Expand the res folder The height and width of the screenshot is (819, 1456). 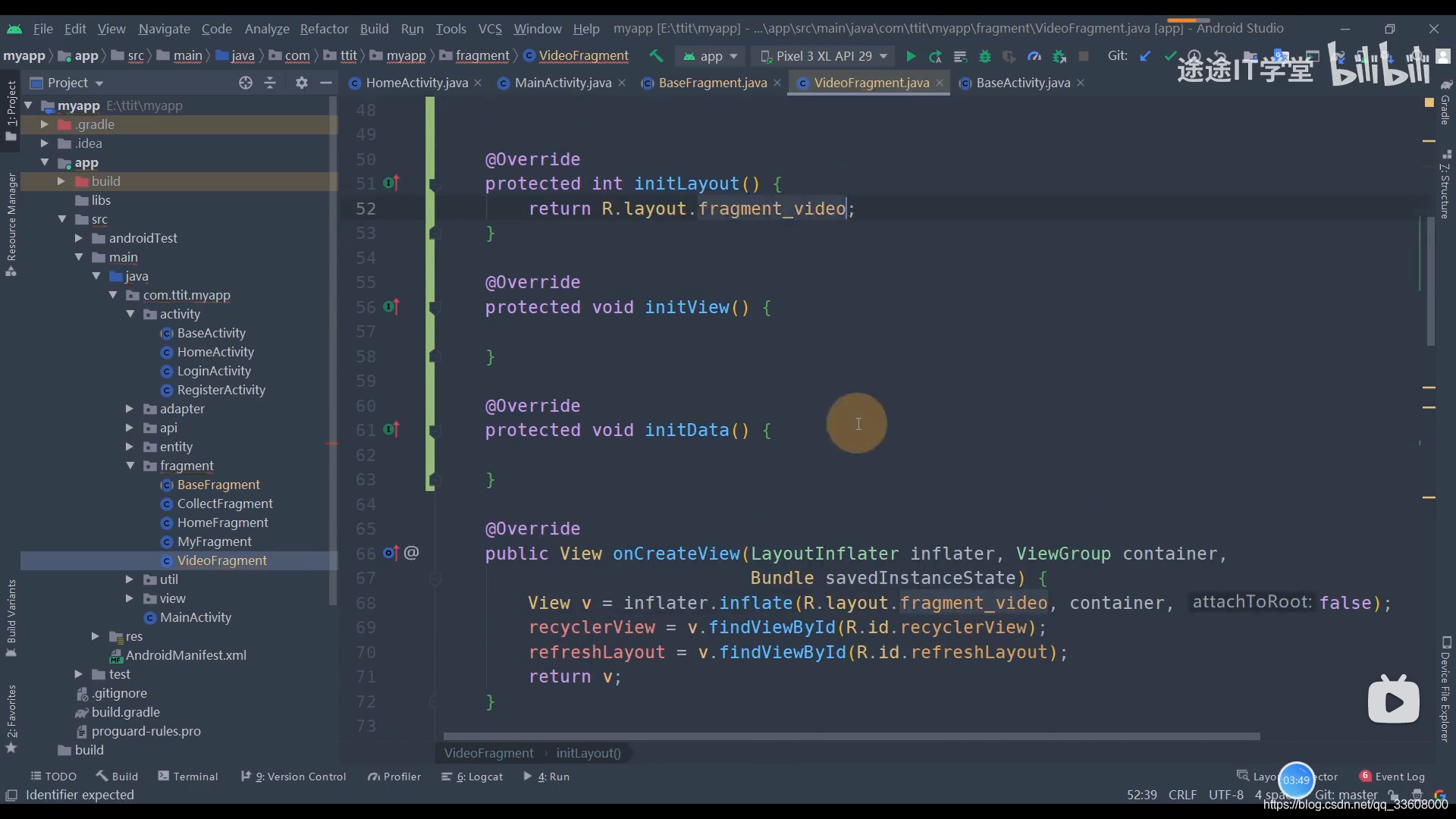[x=95, y=635]
